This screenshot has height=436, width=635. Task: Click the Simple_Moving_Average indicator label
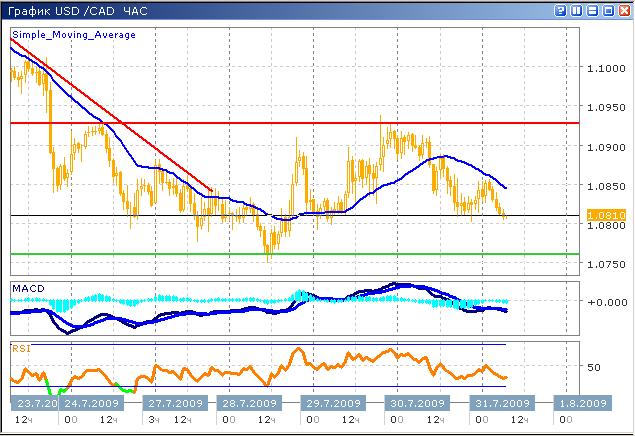pos(74,34)
